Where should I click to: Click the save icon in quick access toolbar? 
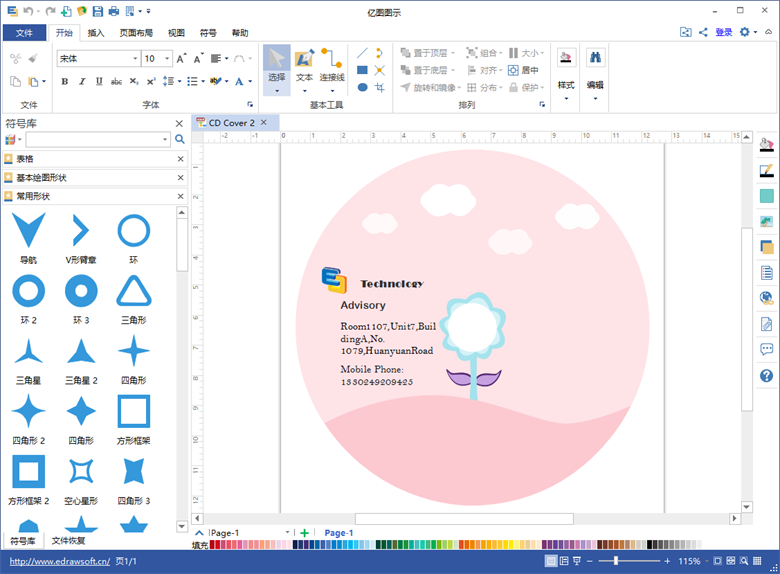tap(97, 11)
